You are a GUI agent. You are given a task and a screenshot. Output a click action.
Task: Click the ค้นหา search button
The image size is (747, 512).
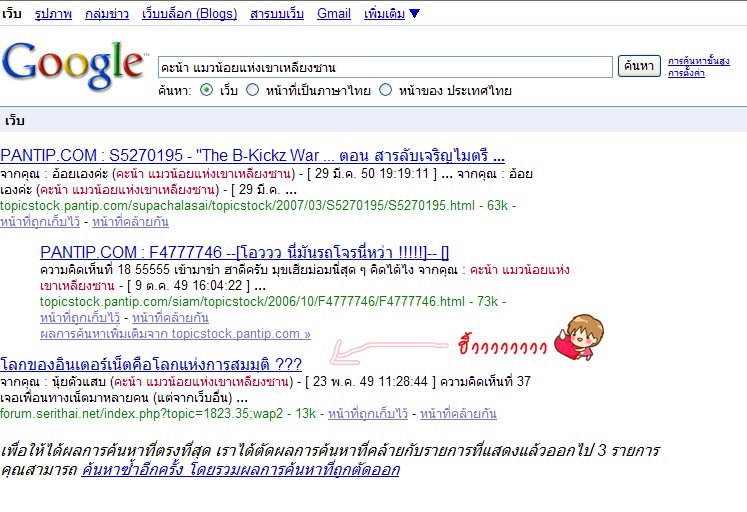click(x=639, y=66)
